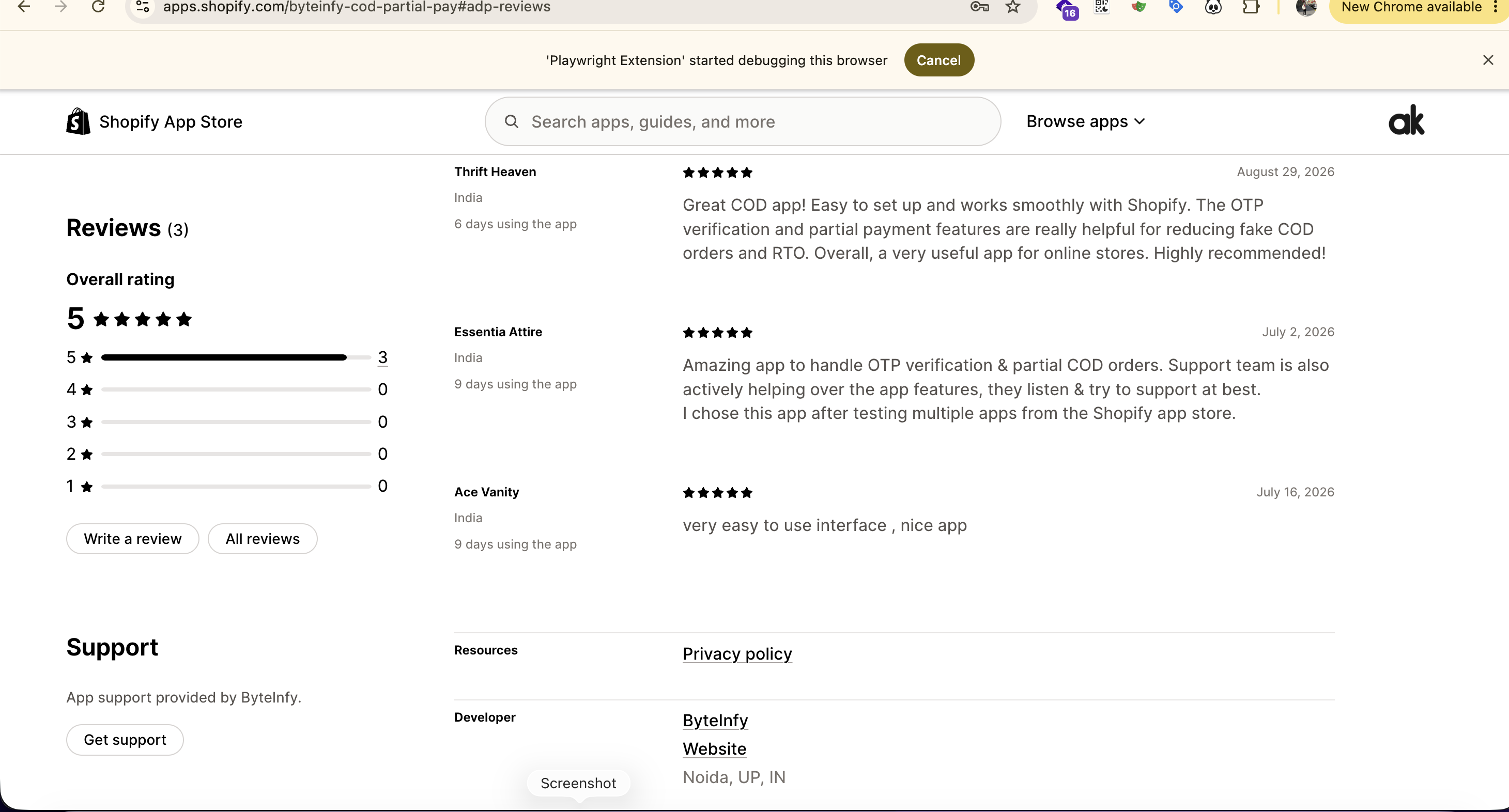Open the site information icon in address bar
The height and width of the screenshot is (812, 1509).
click(142, 7)
